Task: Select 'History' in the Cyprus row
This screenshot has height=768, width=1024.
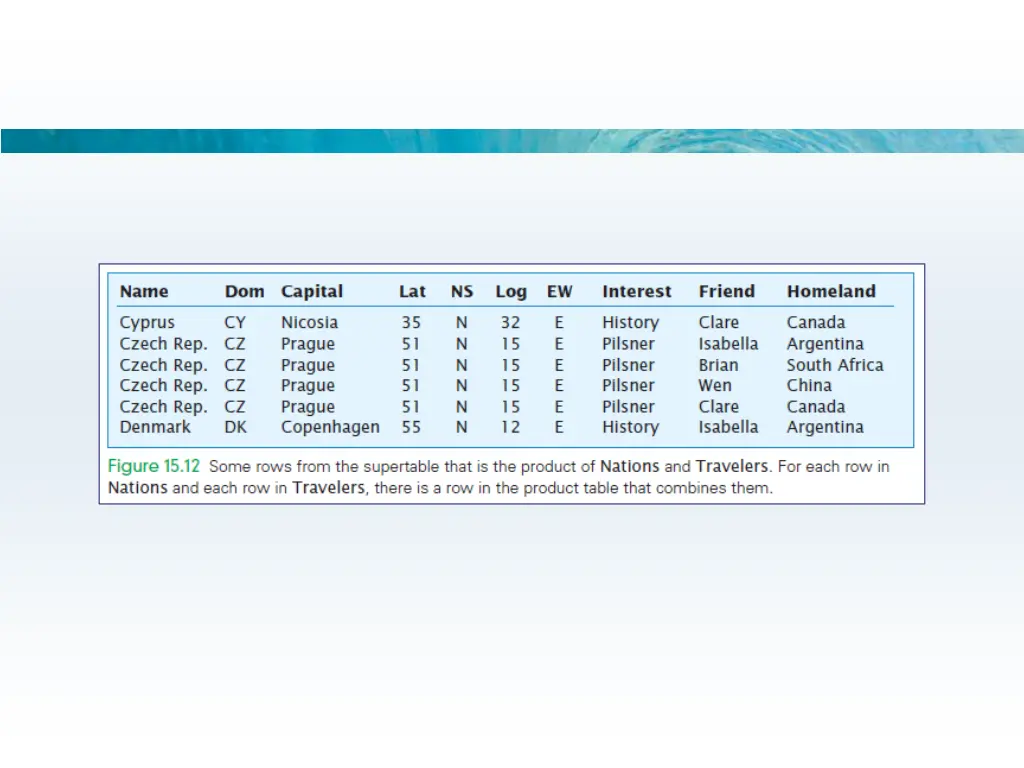Action: pos(630,323)
